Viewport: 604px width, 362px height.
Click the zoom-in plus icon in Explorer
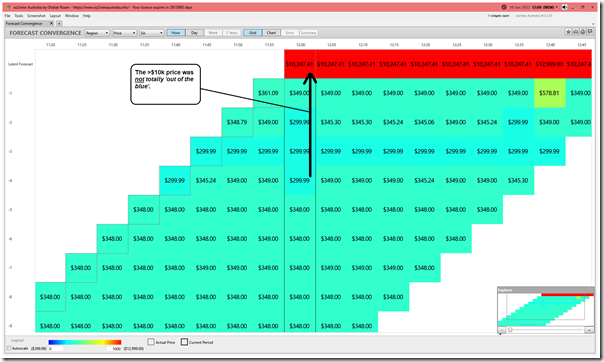pos(589,330)
